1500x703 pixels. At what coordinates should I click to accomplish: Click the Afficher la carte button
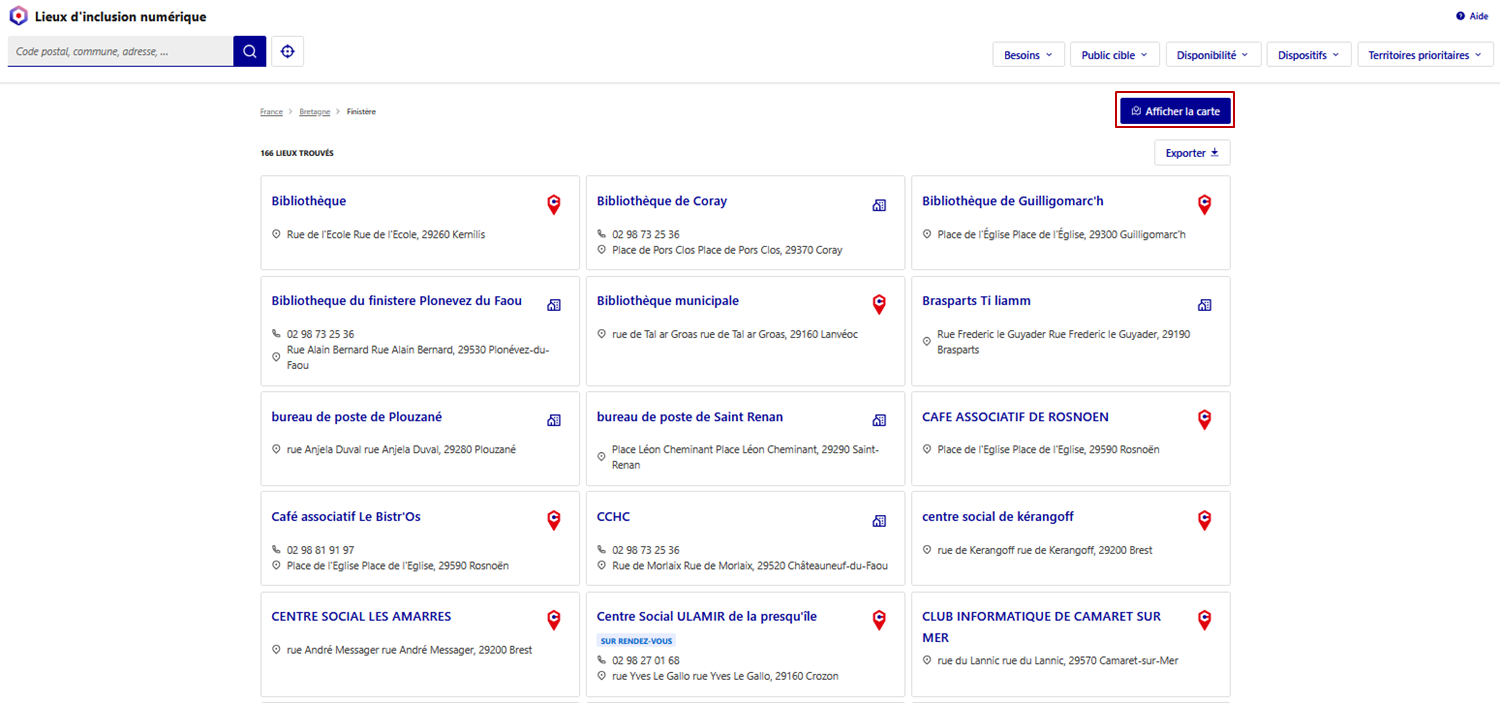point(1175,111)
